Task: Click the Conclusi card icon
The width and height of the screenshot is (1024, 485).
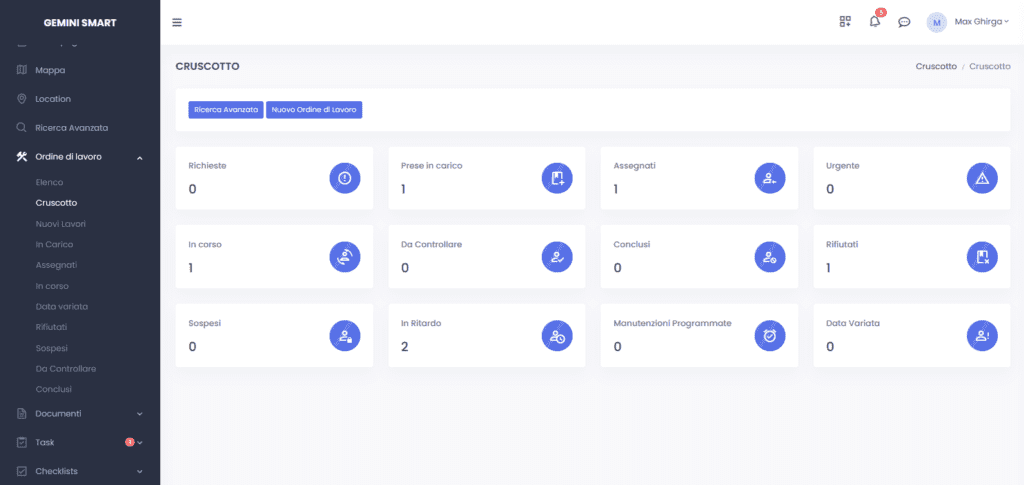Action: (770, 257)
